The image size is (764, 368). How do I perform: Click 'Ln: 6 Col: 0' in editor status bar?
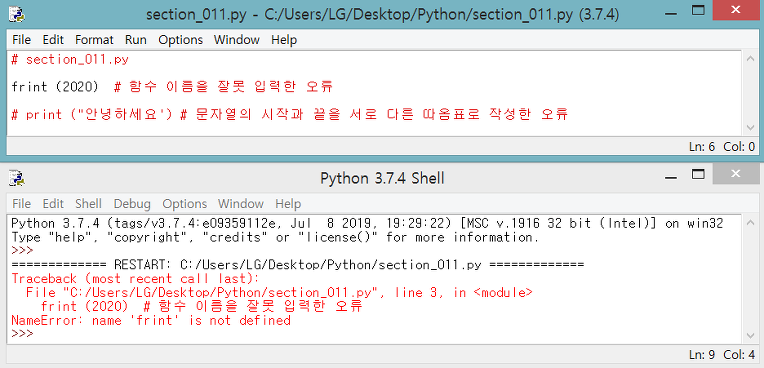coord(722,146)
